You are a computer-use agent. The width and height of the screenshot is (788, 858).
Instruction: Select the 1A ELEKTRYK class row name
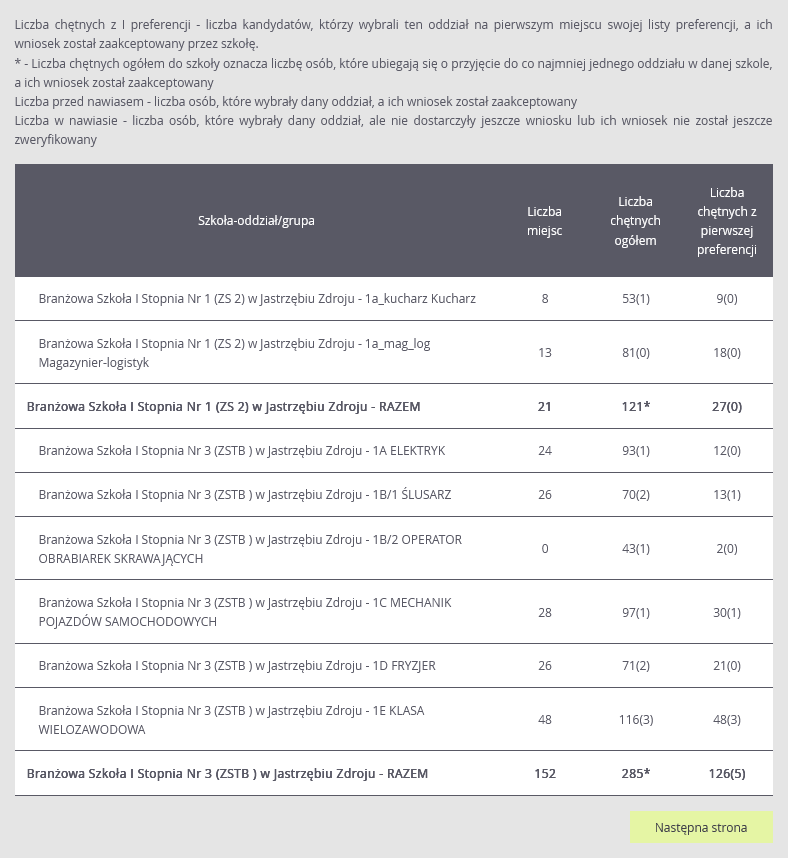point(242,451)
